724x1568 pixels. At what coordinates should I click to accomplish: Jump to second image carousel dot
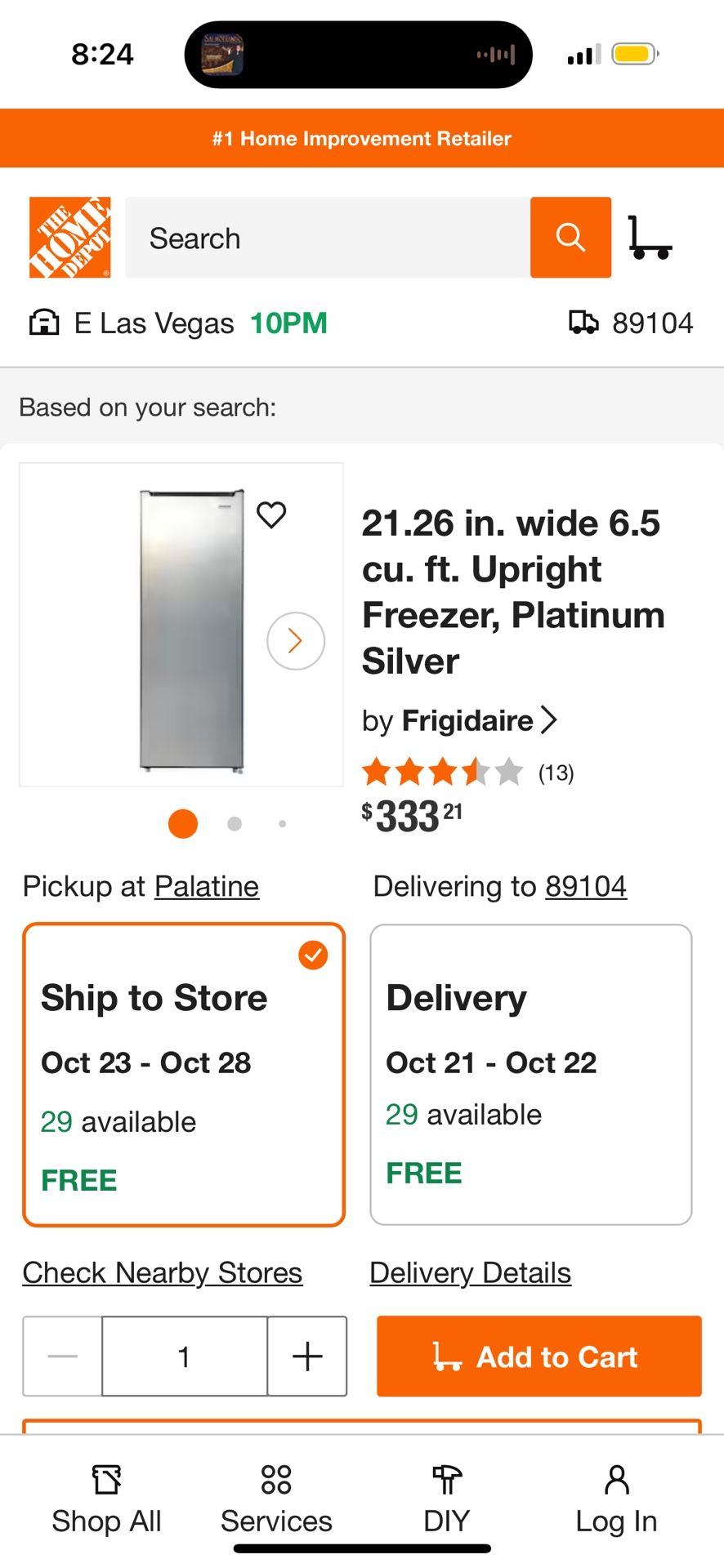click(x=235, y=824)
